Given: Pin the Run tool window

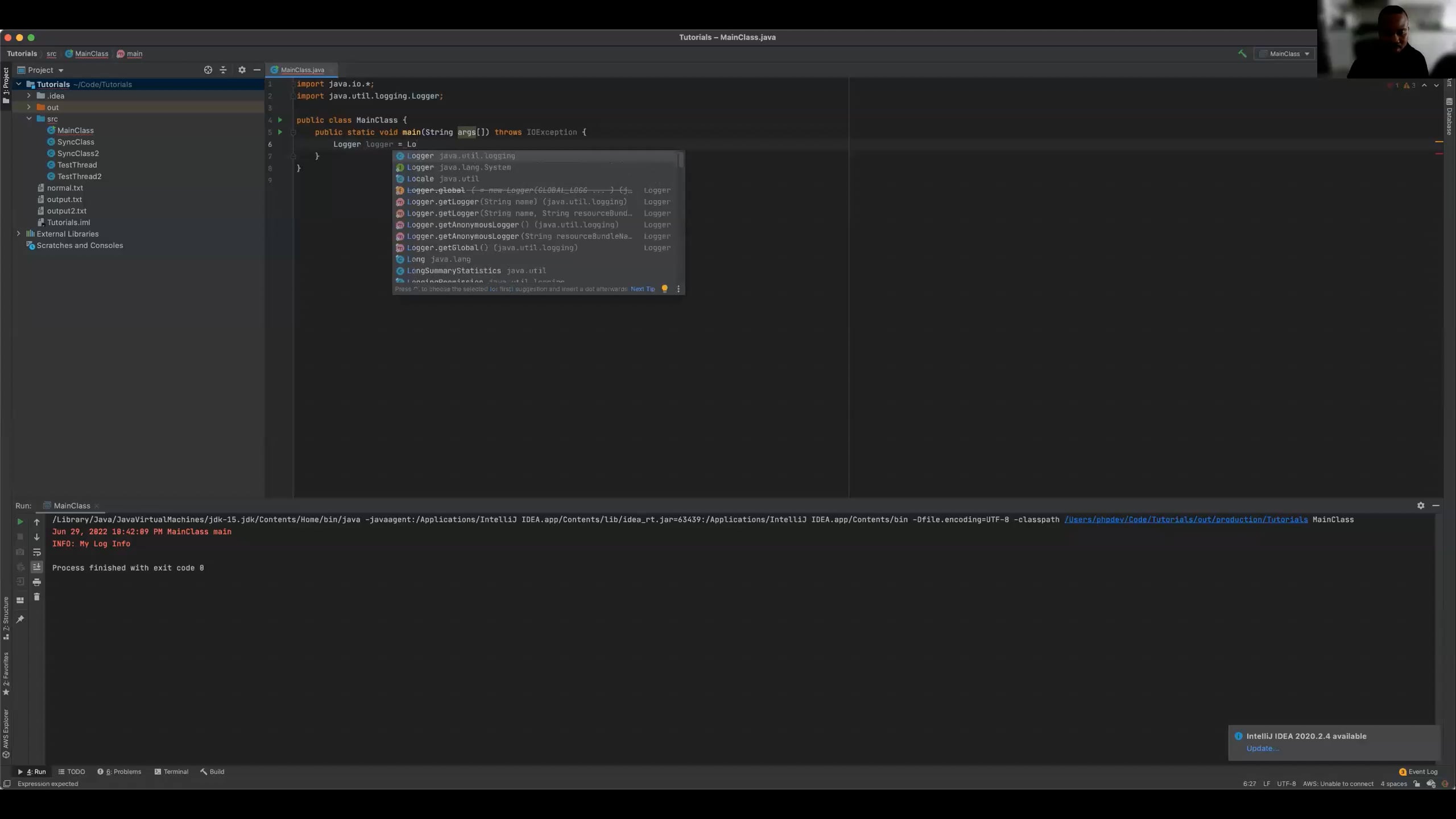Looking at the screenshot, I should (x=20, y=619).
